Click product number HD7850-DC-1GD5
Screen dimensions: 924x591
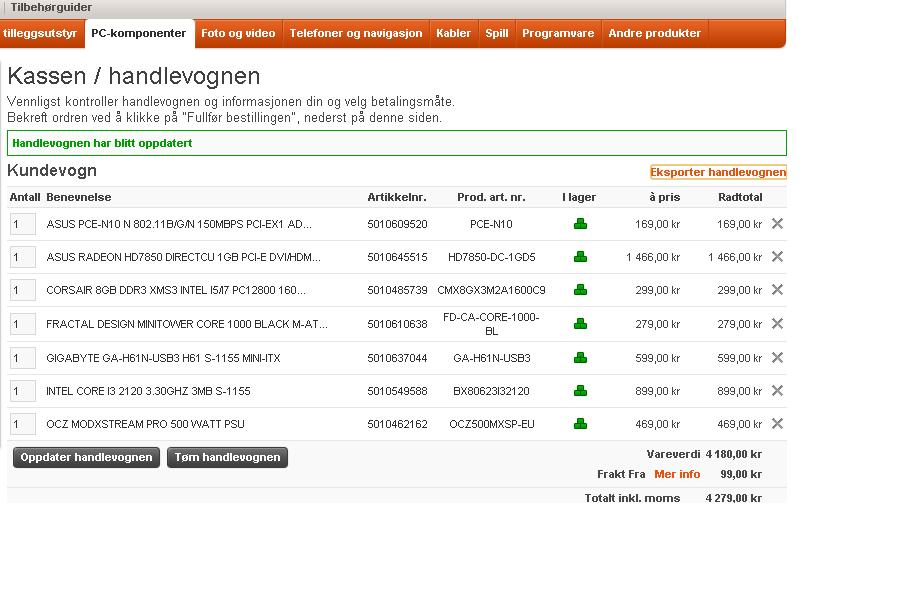[x=491, y=257]
